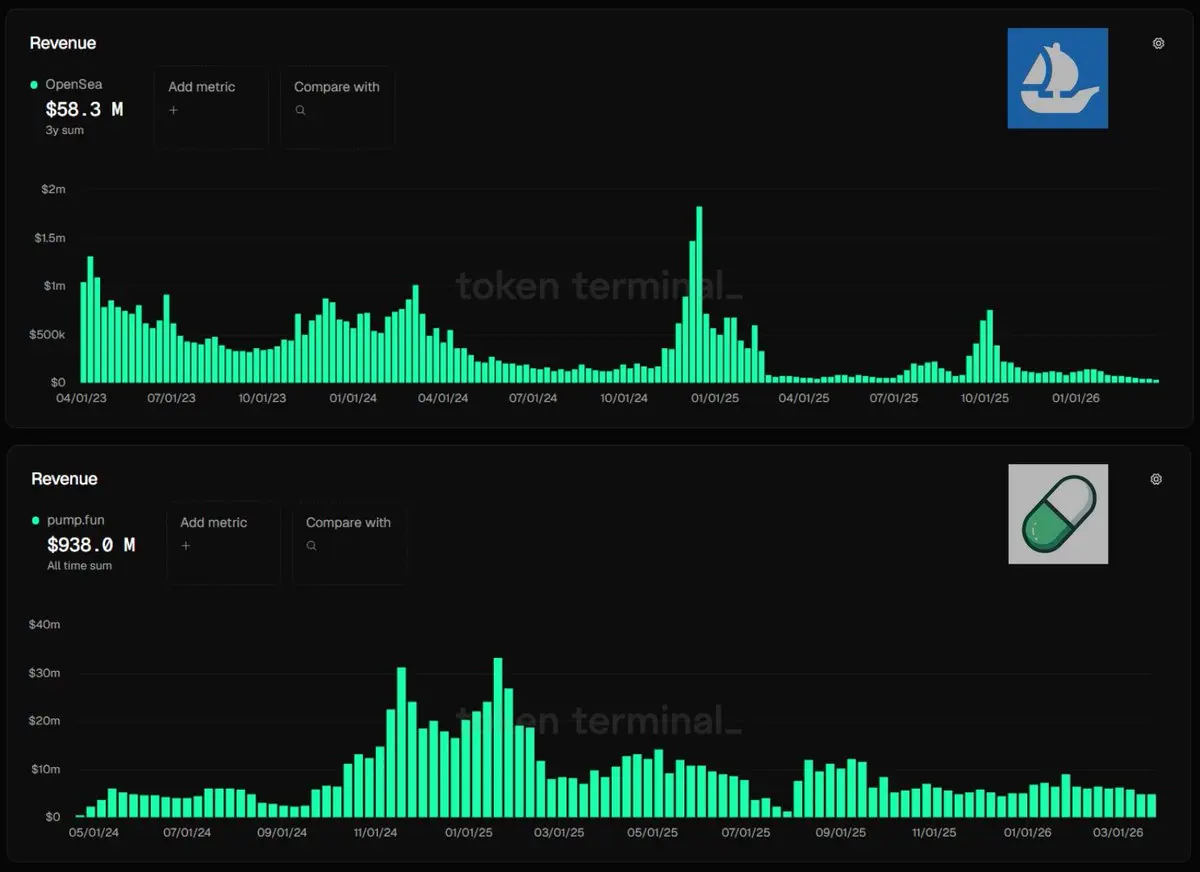Open Add metric box on OpenSea panel
This screenshot has height=872, width=1200.
pyautogui.click(x=211, y=107)
